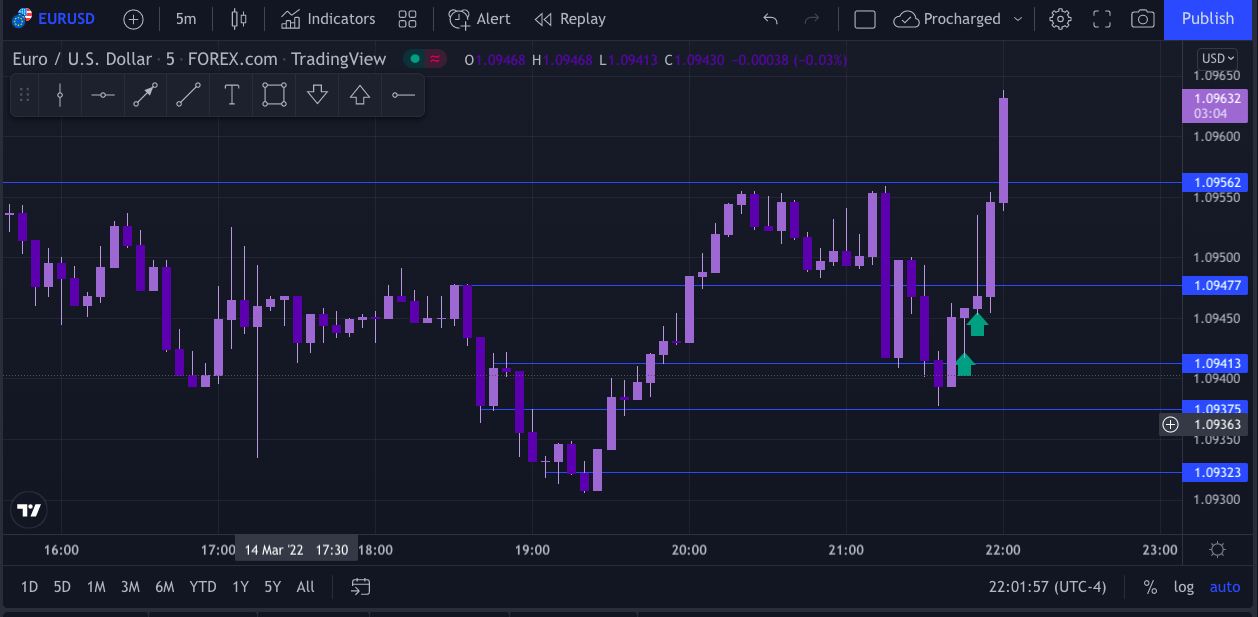Toggle percent scale on price axis

coord(1150,587)
